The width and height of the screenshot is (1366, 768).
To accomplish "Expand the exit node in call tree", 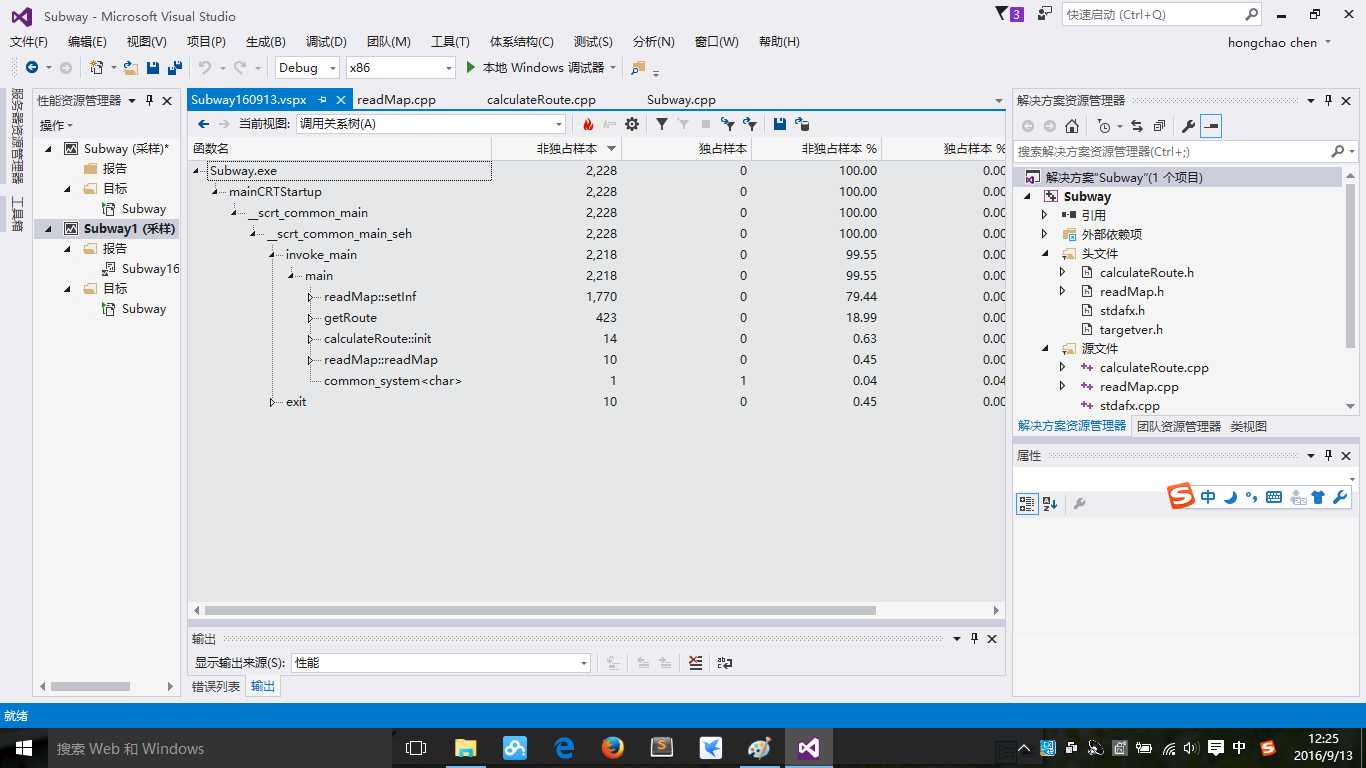I will pyautogui.click(x=273, y=402).
